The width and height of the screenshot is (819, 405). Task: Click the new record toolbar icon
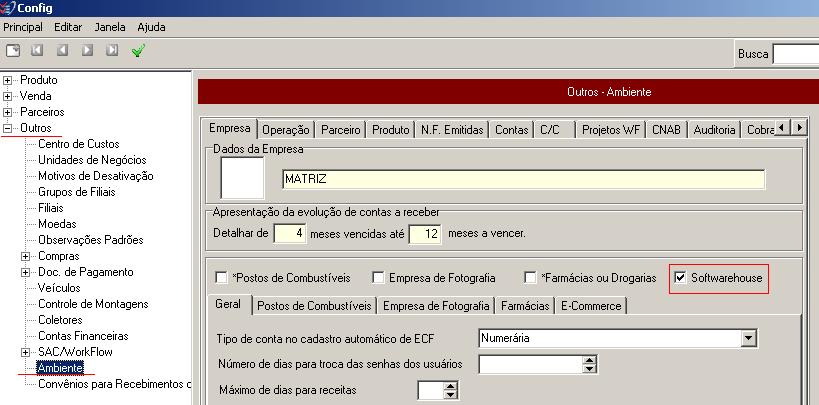click(x=13, y=51)
